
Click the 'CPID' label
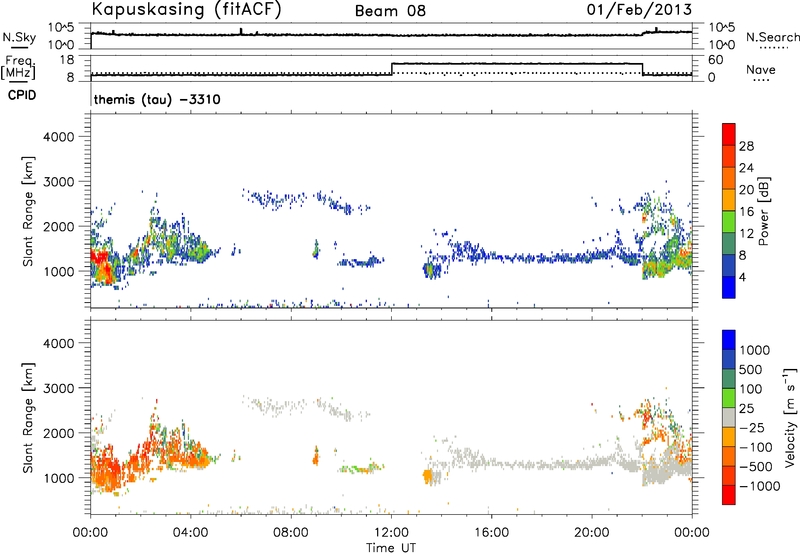[22, 95]
